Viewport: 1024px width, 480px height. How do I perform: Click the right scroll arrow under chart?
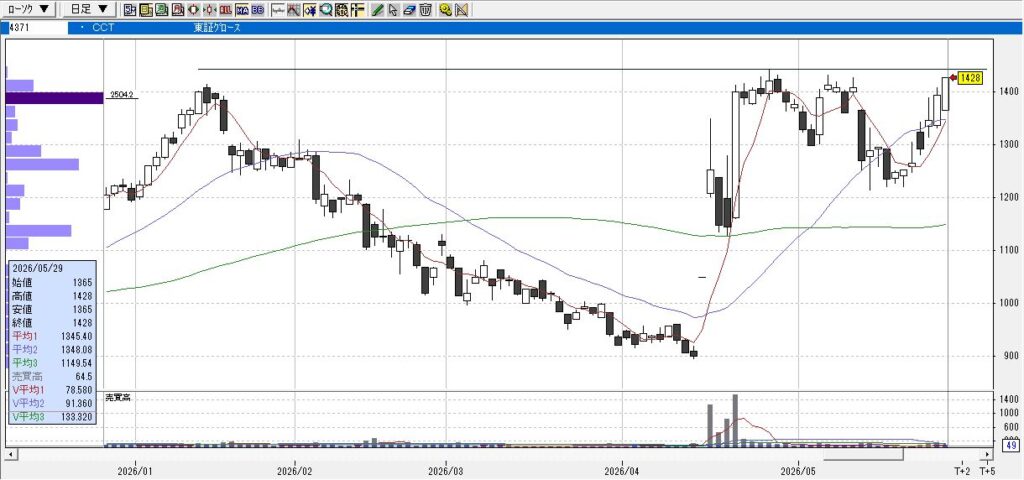click(x=988, y=453)
